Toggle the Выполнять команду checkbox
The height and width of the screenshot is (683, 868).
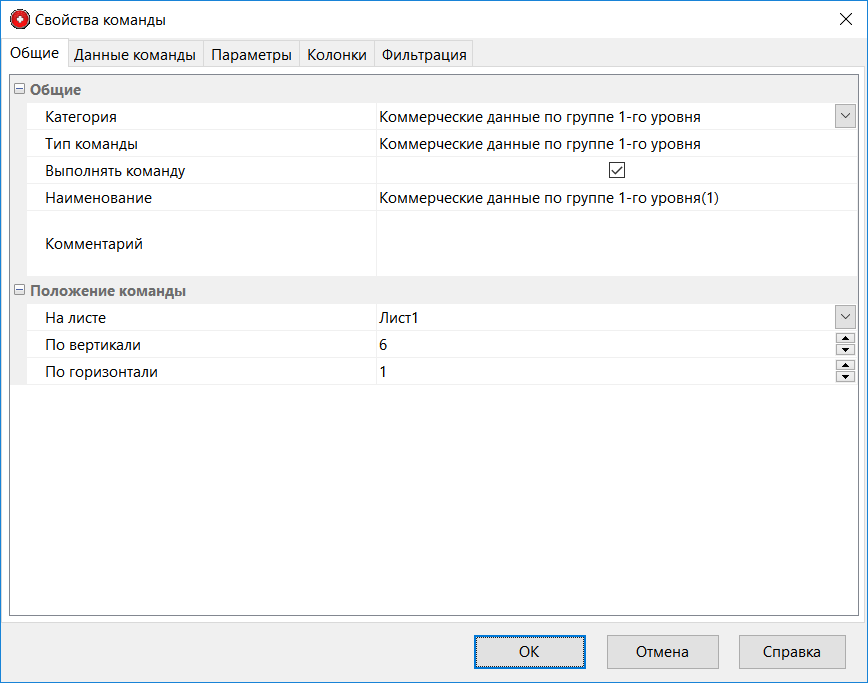(x=616, y=171)
